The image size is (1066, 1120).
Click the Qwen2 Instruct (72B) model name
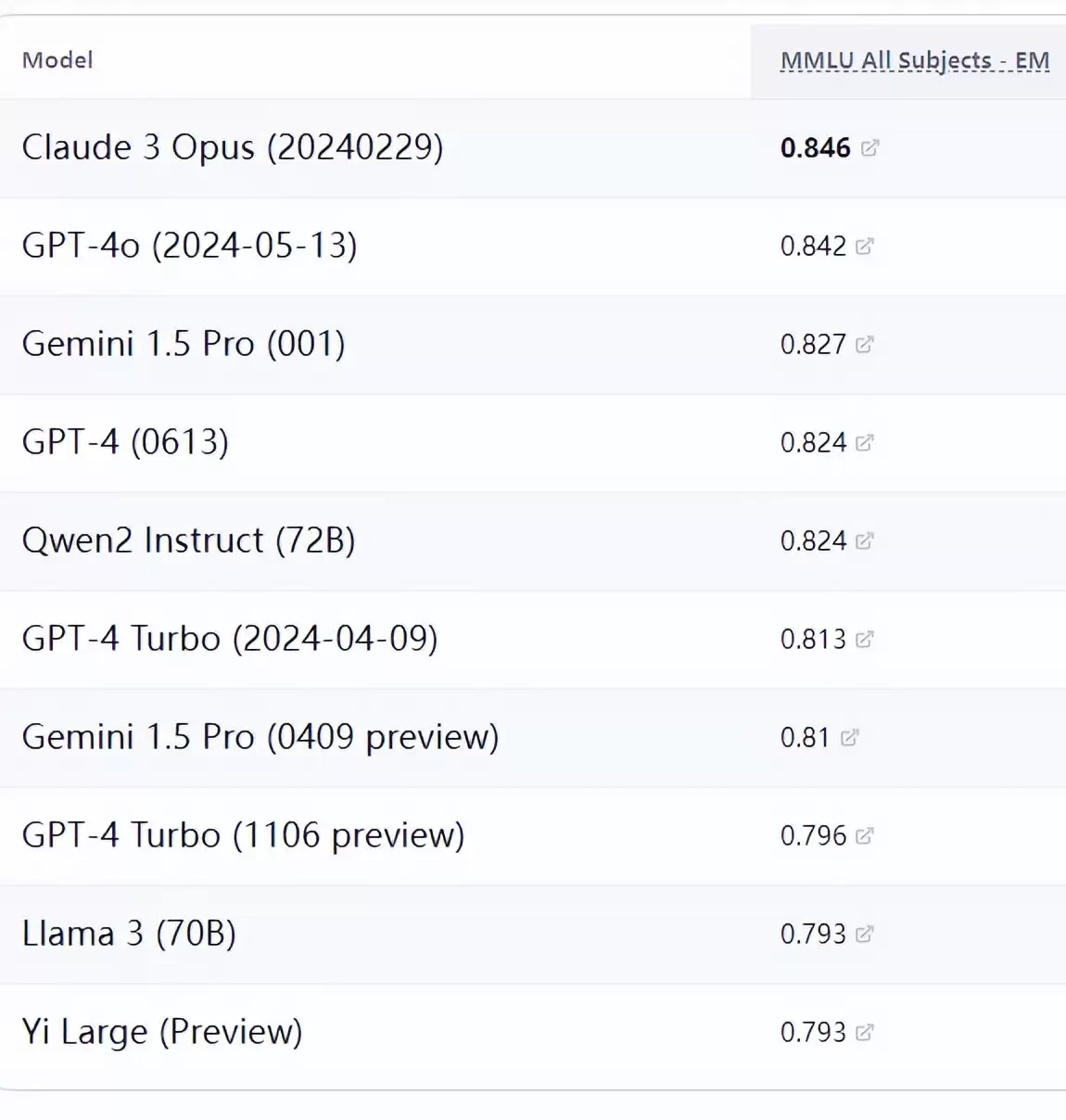pyautogui.click(x=189, y=541)
